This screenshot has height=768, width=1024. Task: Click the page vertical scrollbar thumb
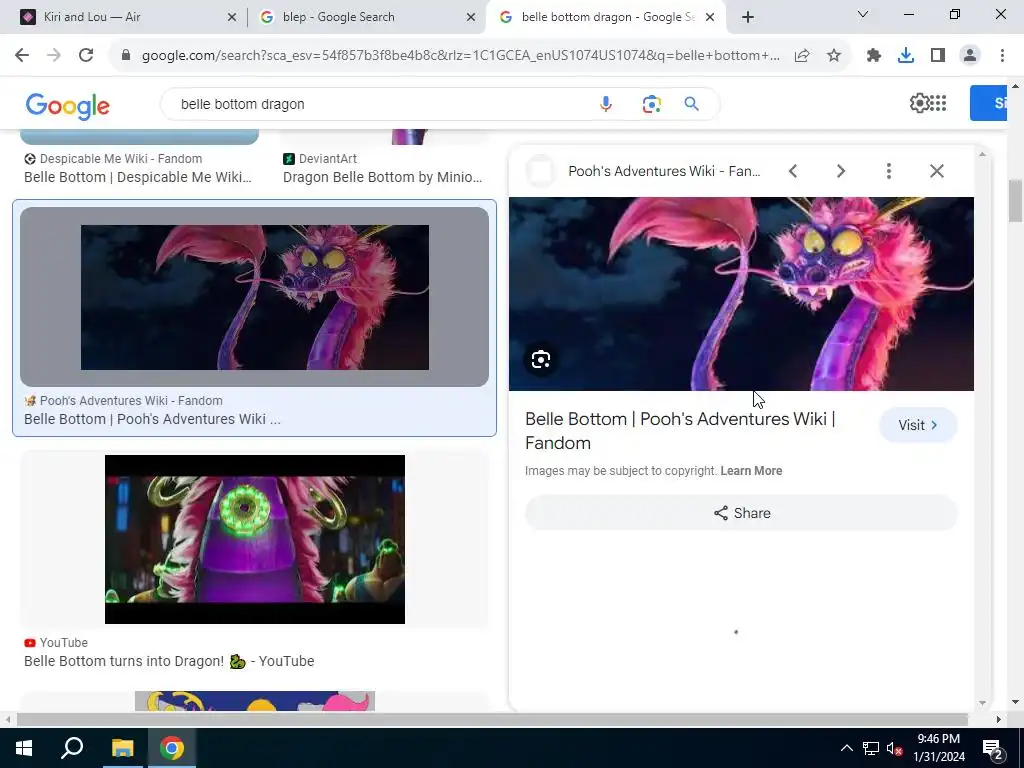point(1015,201)
